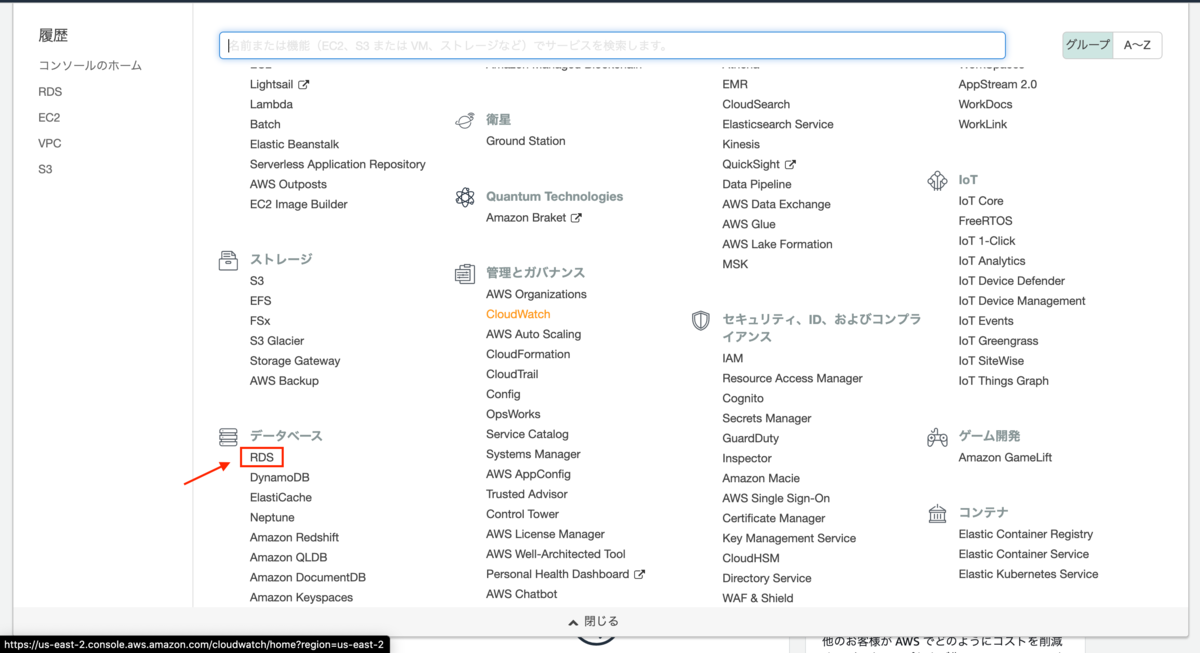Open Amazon GameLift service
This screenshot has width=1200, height=653.
coord(1005,458)
